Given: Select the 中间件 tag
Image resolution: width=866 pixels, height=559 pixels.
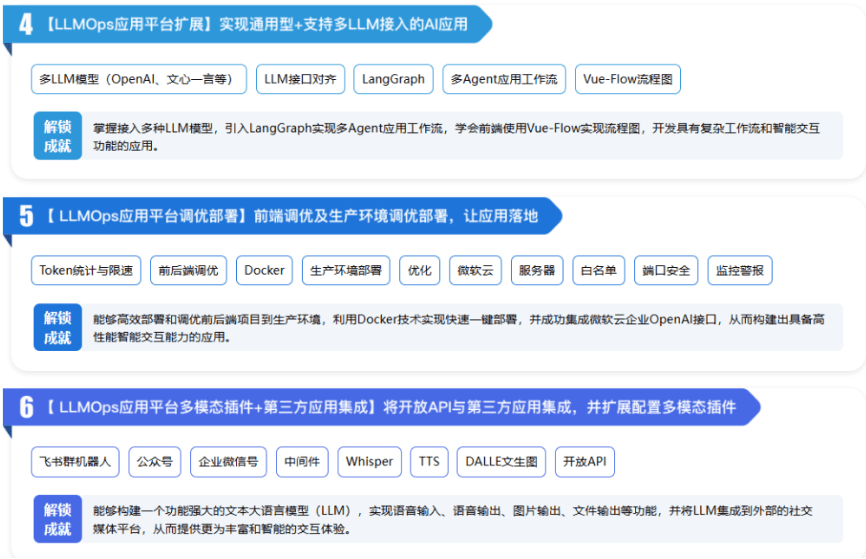Looking at the screenshot, I should 302,461.
